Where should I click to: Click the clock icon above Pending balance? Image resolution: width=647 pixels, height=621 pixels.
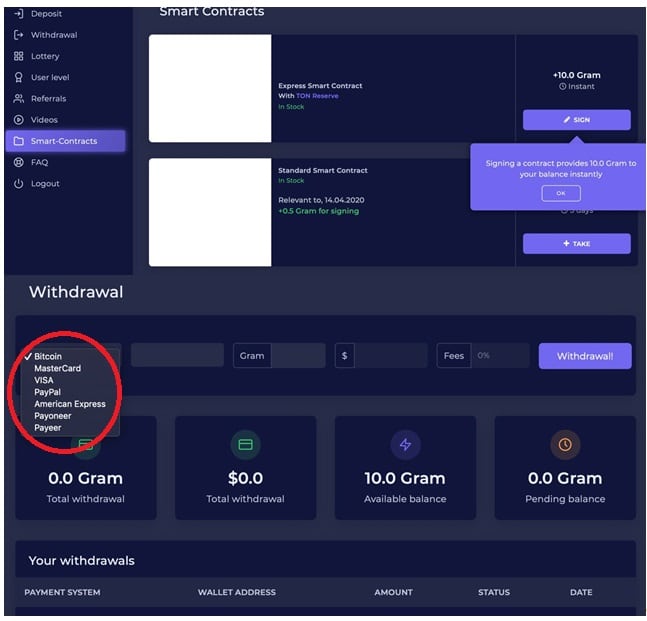coord(565,445)
